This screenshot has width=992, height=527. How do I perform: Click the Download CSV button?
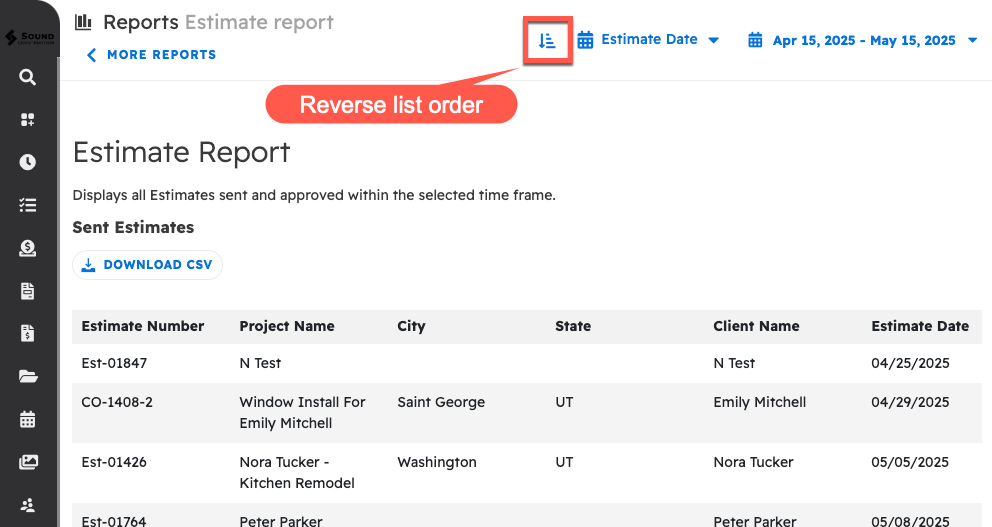click(x=147, y=265)
